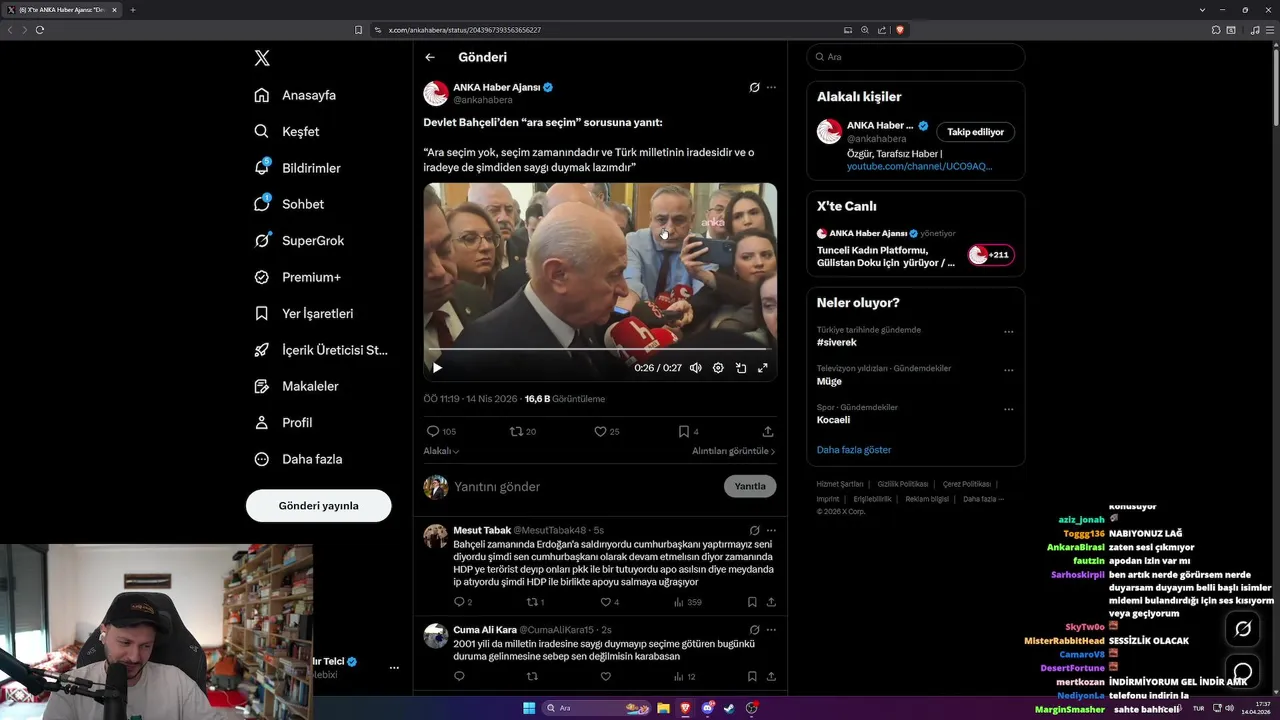Open more options on Cuma Ali Kara reply

[771, 630]
